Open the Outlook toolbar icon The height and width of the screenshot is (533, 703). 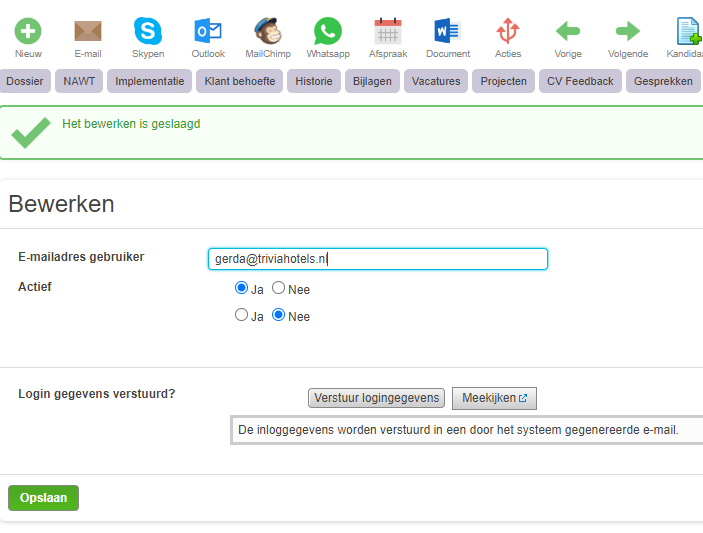point(208,31)
